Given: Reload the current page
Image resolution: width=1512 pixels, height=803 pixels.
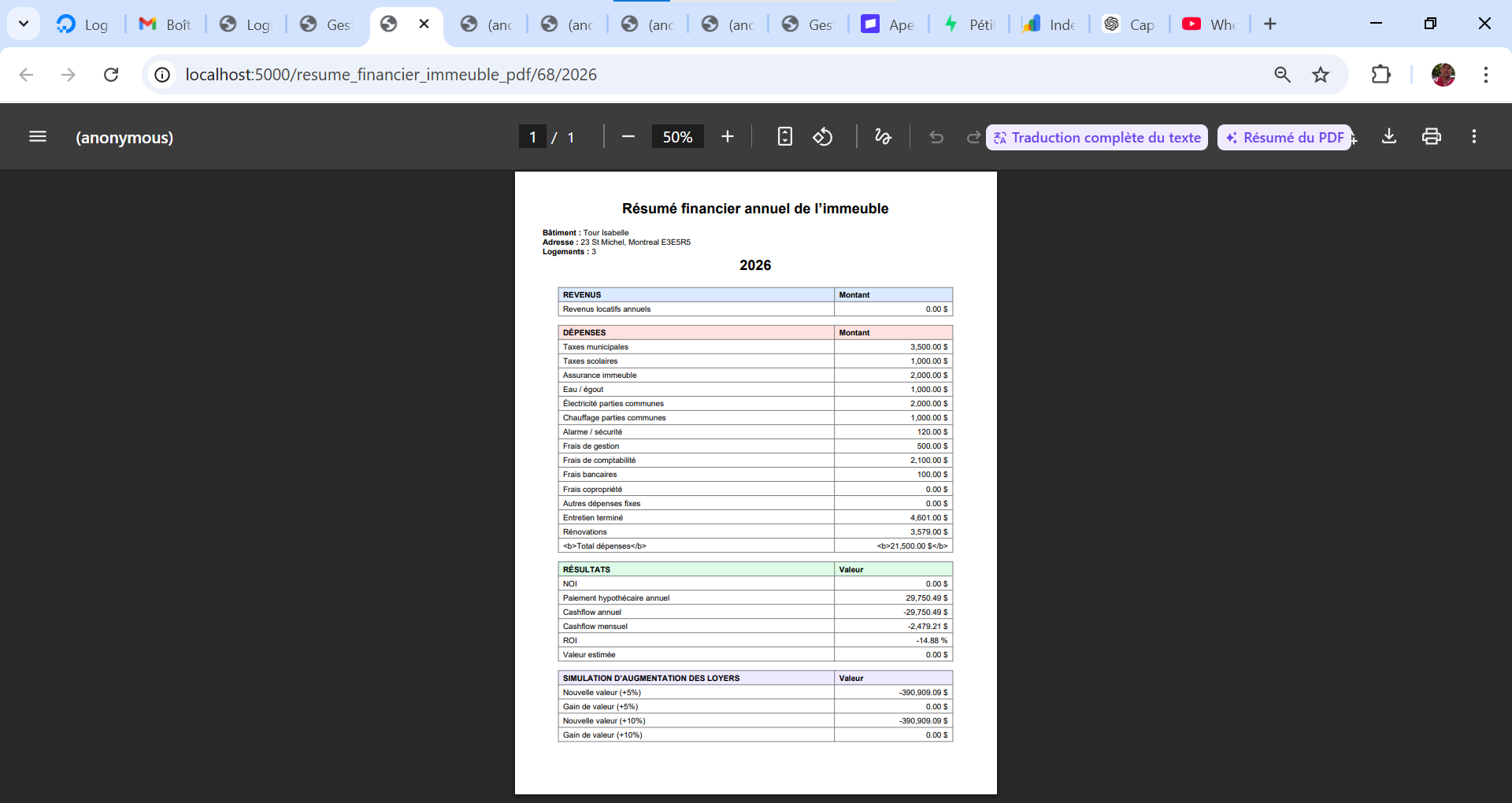Looking at the screenshot, I should coord(111,75).
